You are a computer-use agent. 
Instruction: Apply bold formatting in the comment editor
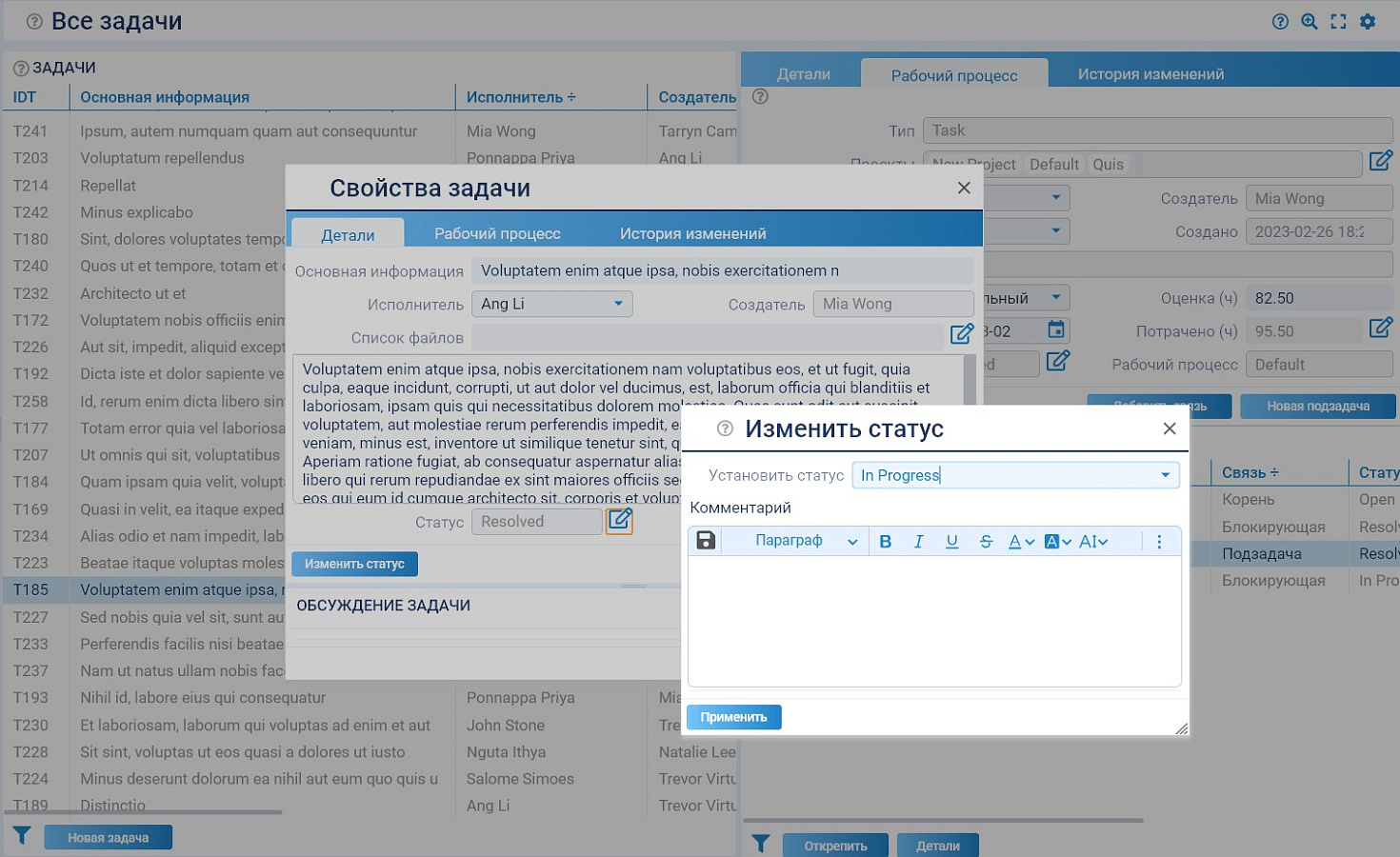click(886, 542)
